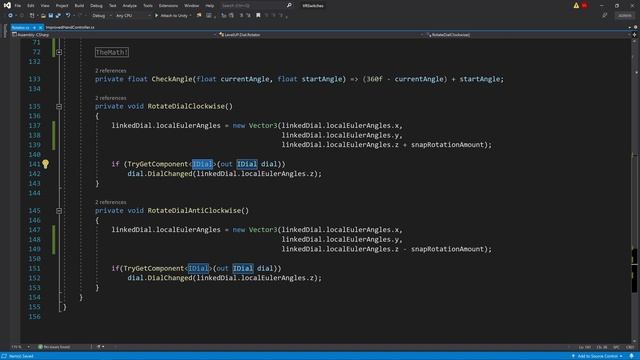Close the Rotator.cs tab
The width and height of the screenshot is (640, 360).
pyautogui.click(x=40, y=27)
